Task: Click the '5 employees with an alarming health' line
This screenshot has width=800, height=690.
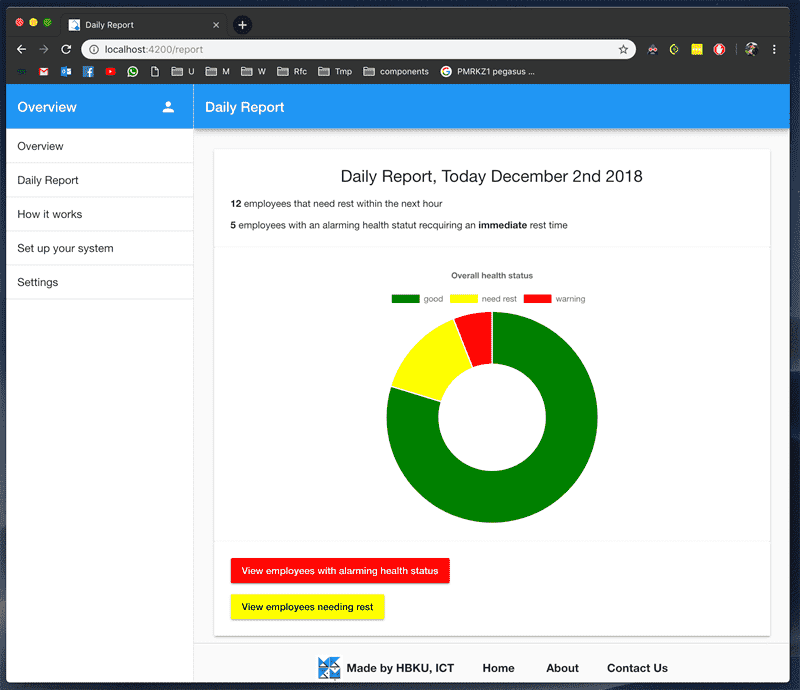Action: pos(398,225)
